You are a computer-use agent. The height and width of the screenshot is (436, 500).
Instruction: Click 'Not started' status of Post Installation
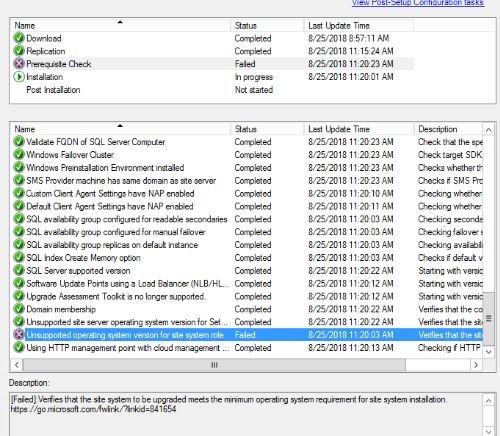(254, 90)
